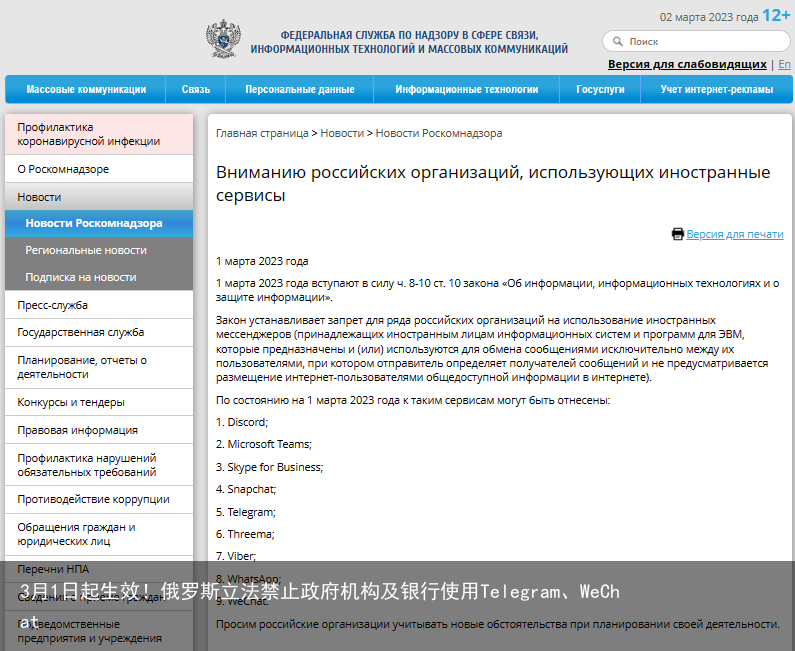Open Правовая информация in the sidebar
Image resolution: width=795 pixels, height=651 pixels.
coord(99,430)
